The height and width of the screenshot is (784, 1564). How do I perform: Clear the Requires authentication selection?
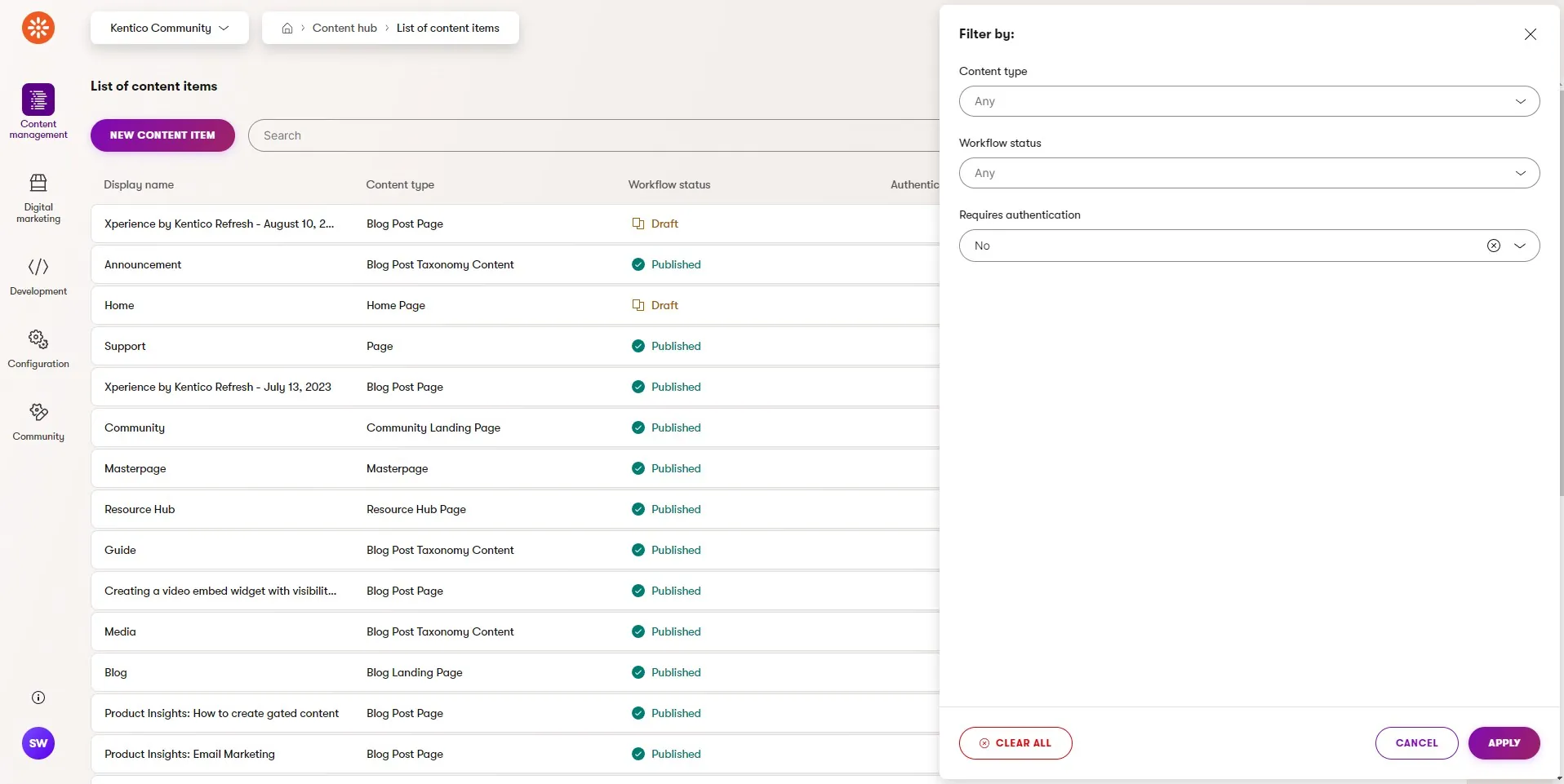tap(1494, 246)
